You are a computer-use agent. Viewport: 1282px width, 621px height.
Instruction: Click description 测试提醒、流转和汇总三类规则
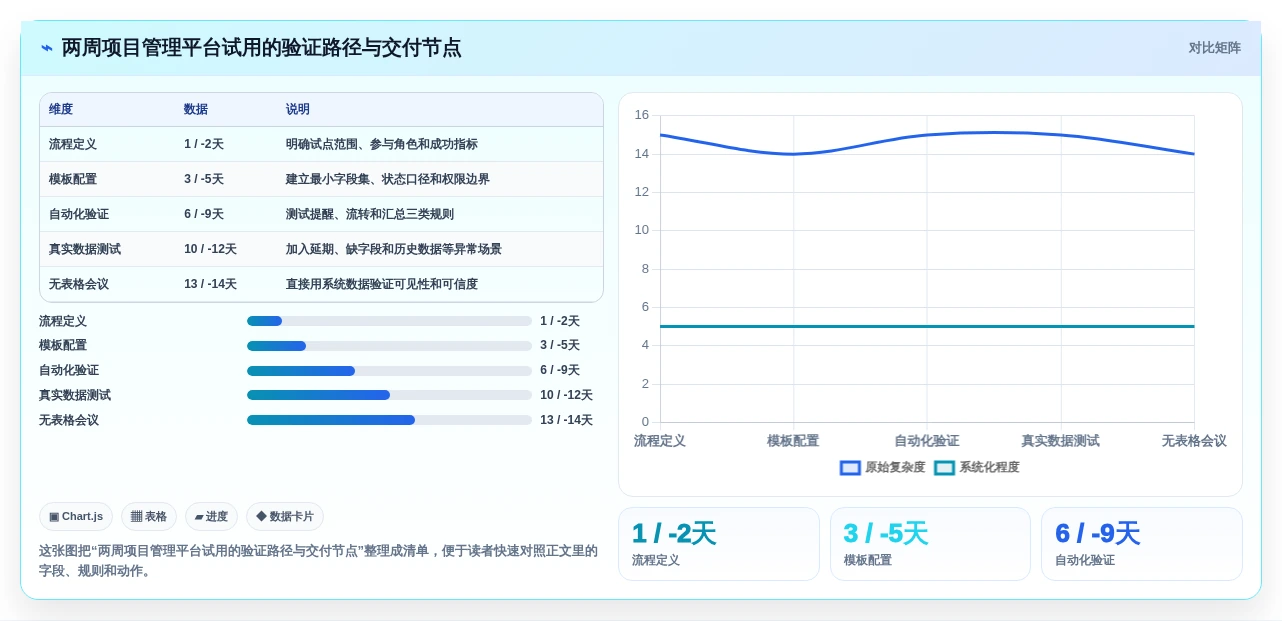pos(370,214)
